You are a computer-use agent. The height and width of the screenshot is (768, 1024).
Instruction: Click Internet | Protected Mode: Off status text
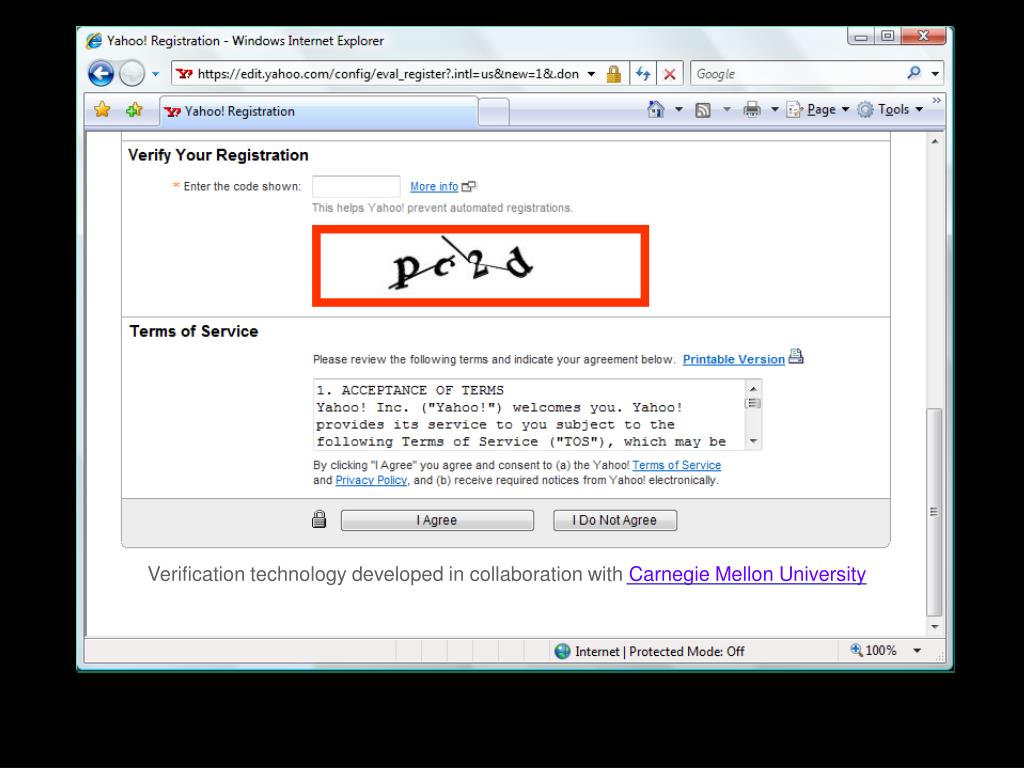[660, 651]
